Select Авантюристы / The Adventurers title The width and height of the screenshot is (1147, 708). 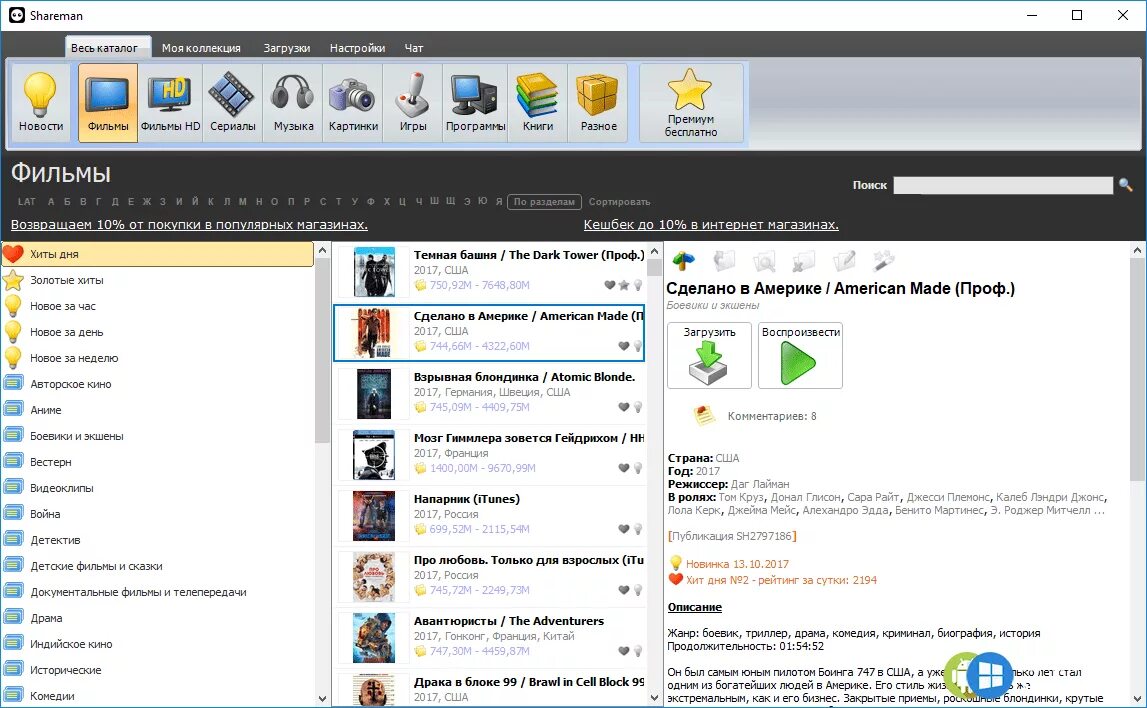pos(509,621)
